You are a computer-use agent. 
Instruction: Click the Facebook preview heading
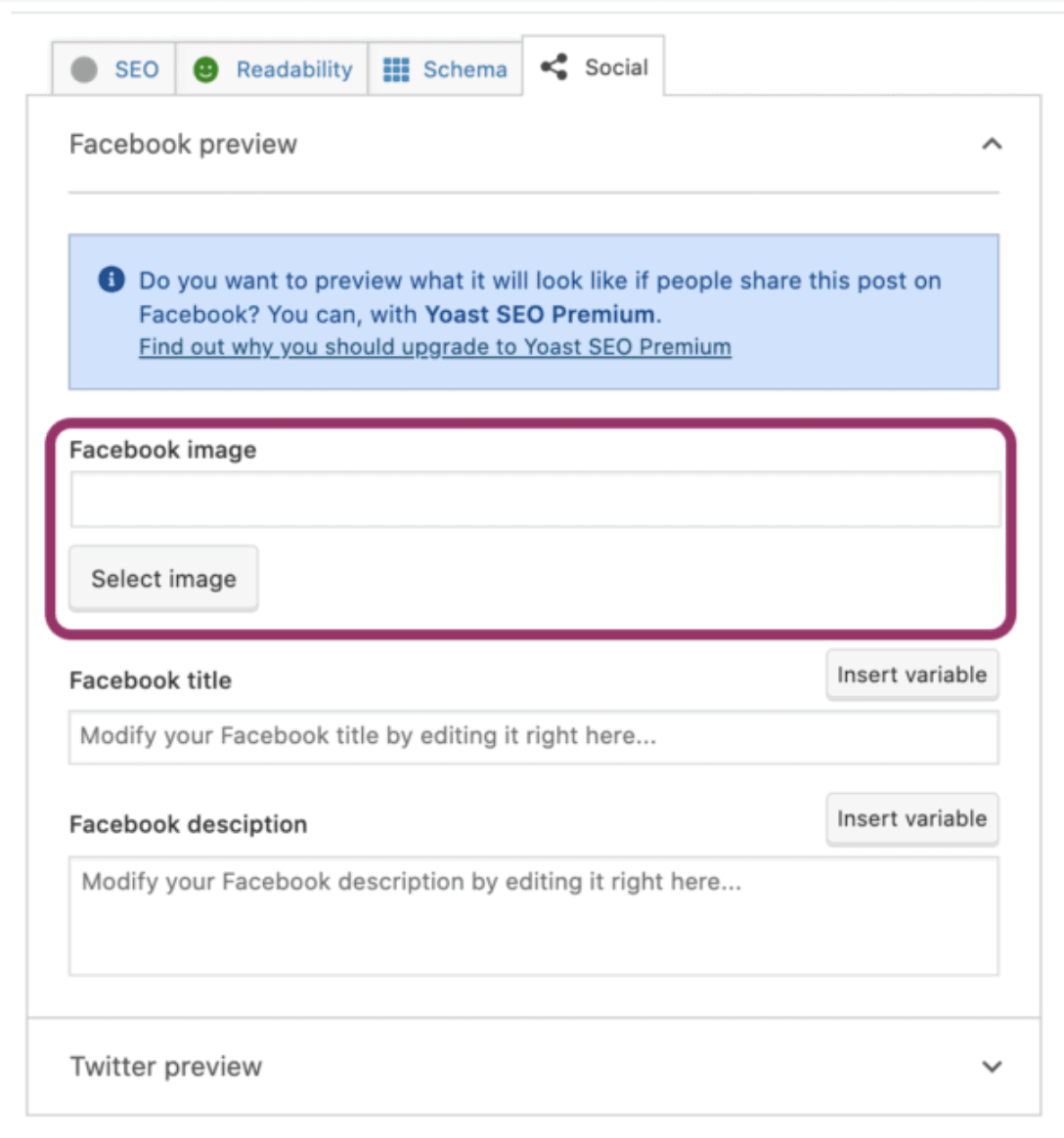point(184,145)
